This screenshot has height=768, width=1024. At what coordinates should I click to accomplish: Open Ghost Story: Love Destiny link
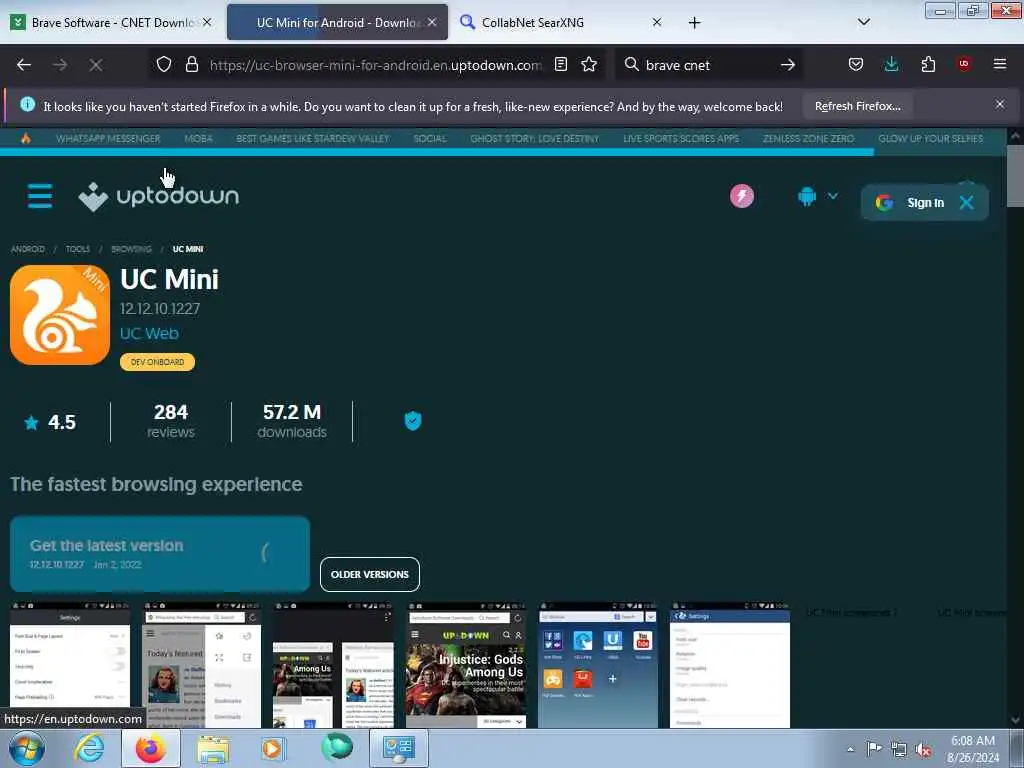point(535,138)
